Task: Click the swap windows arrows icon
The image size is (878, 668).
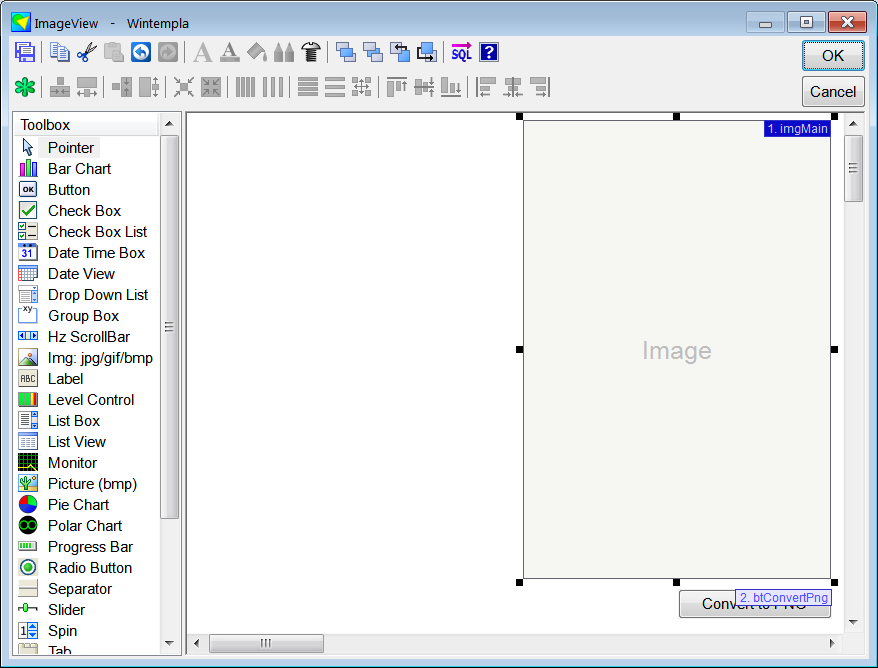Action: pyautogui.click(x=400, y=53)
